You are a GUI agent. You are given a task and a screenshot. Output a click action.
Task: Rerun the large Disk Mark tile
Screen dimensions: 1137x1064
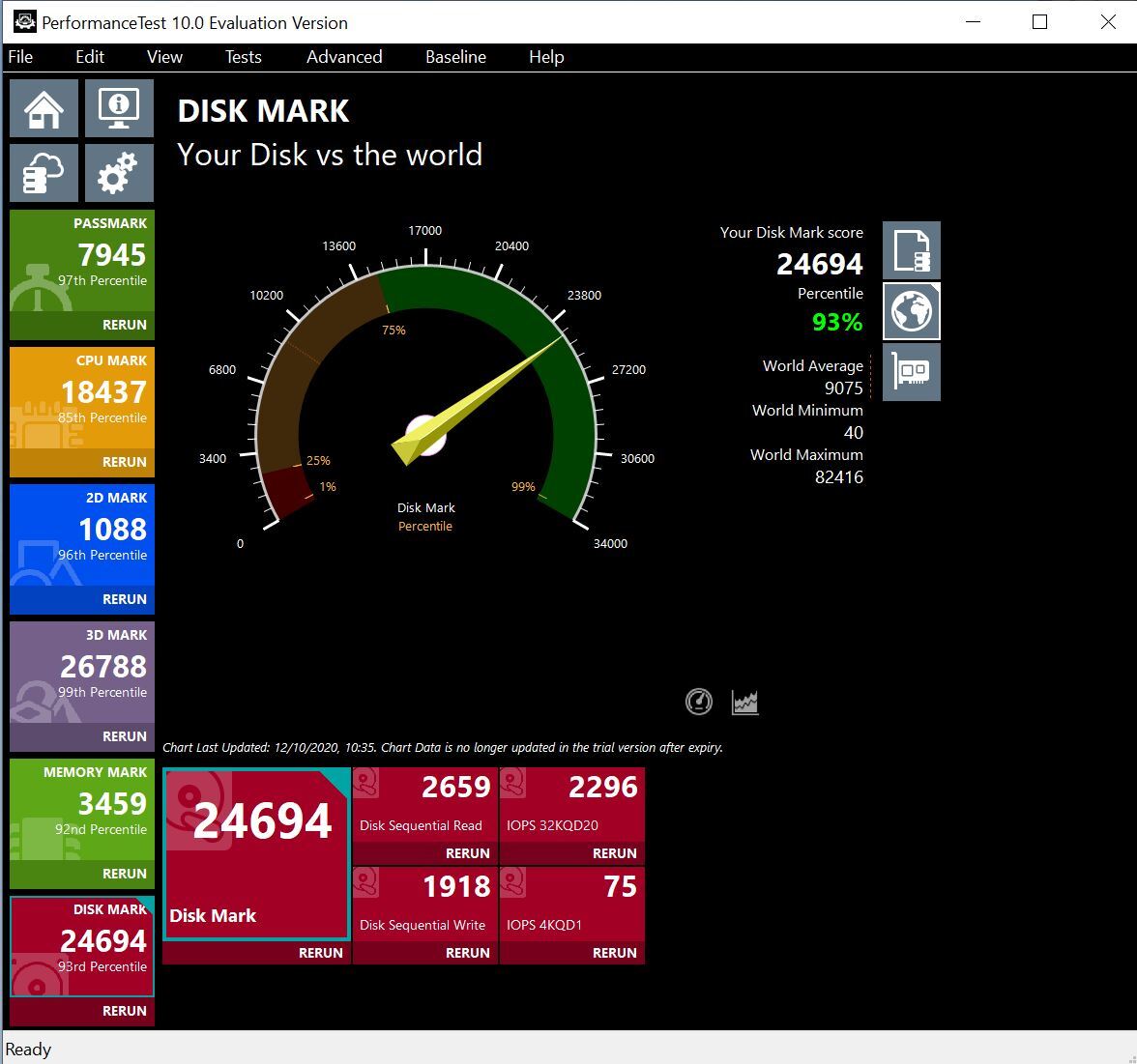[321, 953]
